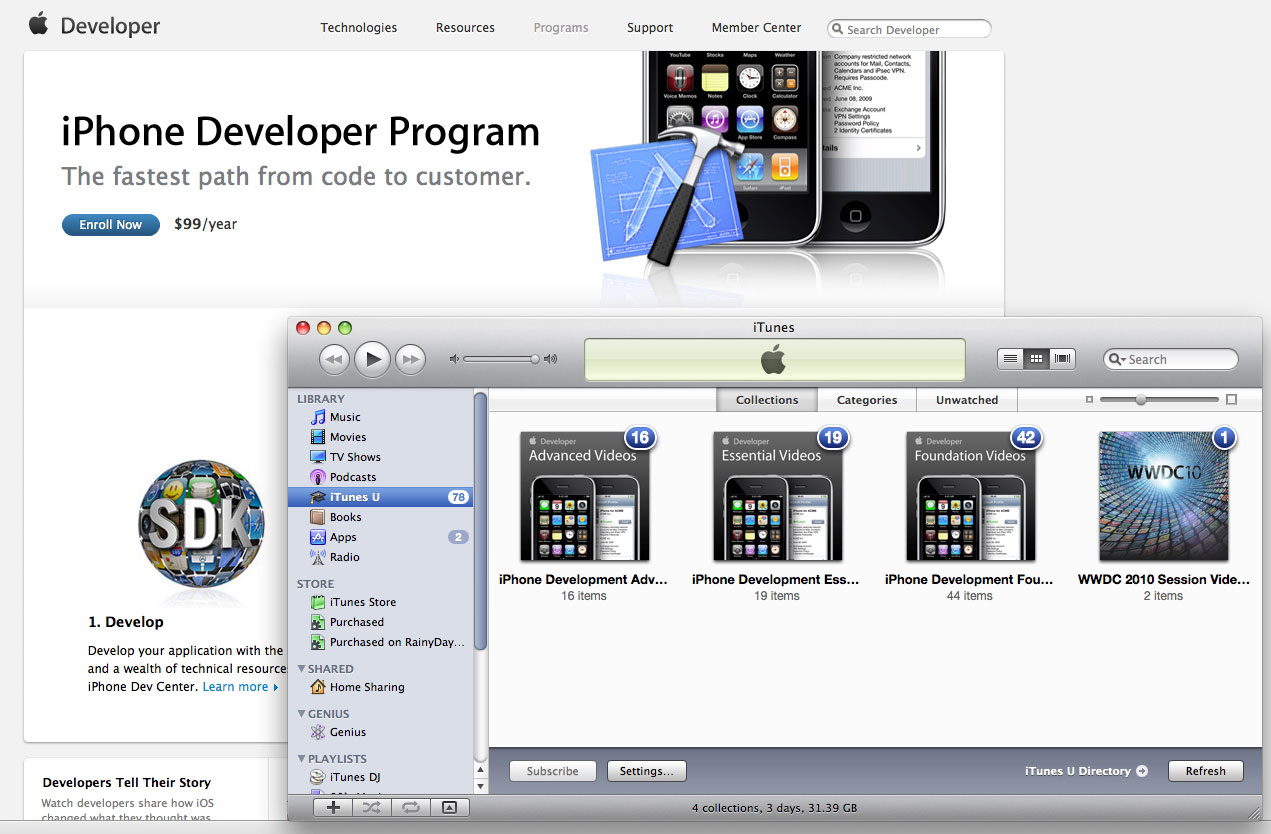Collapse the PLAYLISTS section triangle
The image size is (1271, 834).
(x=302, y=759)
